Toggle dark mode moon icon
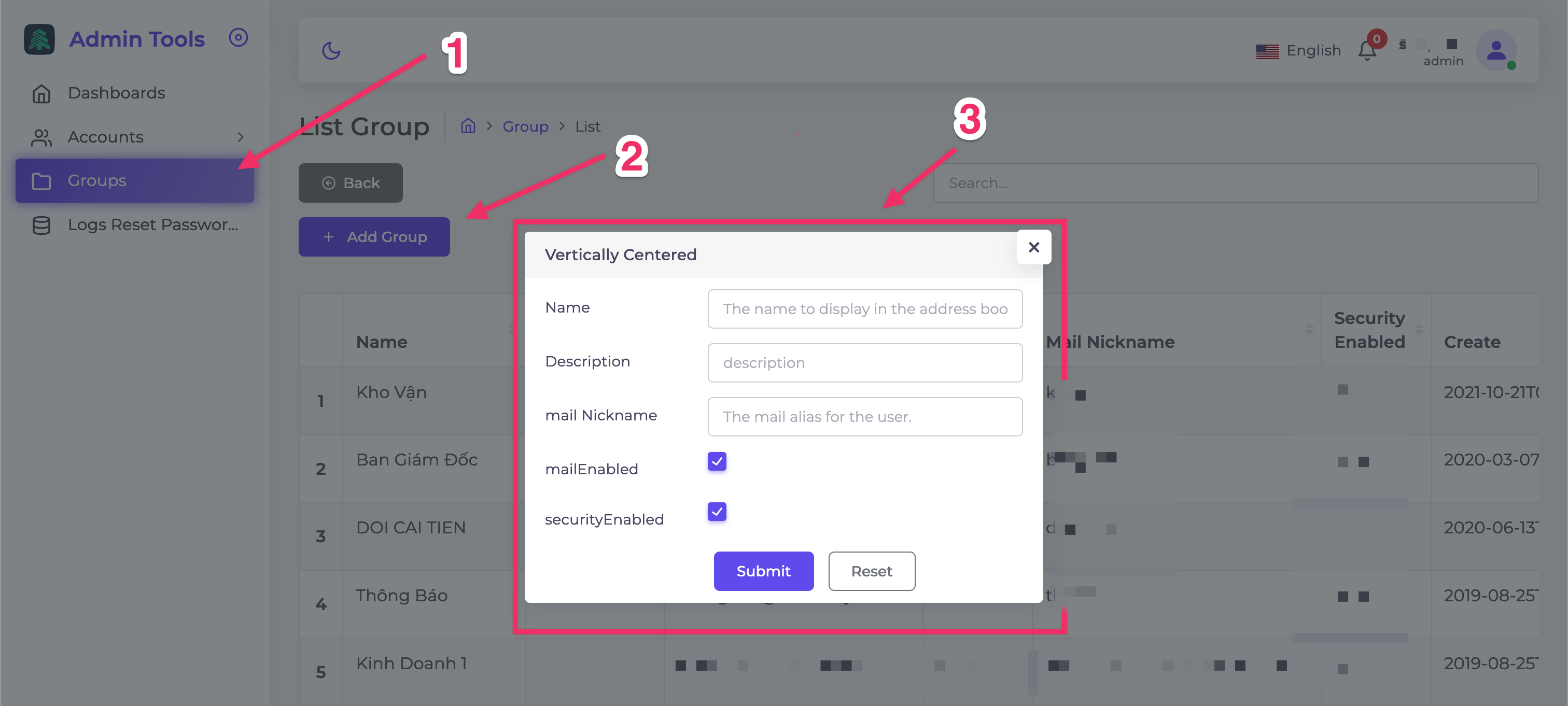 [x=331, y=50]
